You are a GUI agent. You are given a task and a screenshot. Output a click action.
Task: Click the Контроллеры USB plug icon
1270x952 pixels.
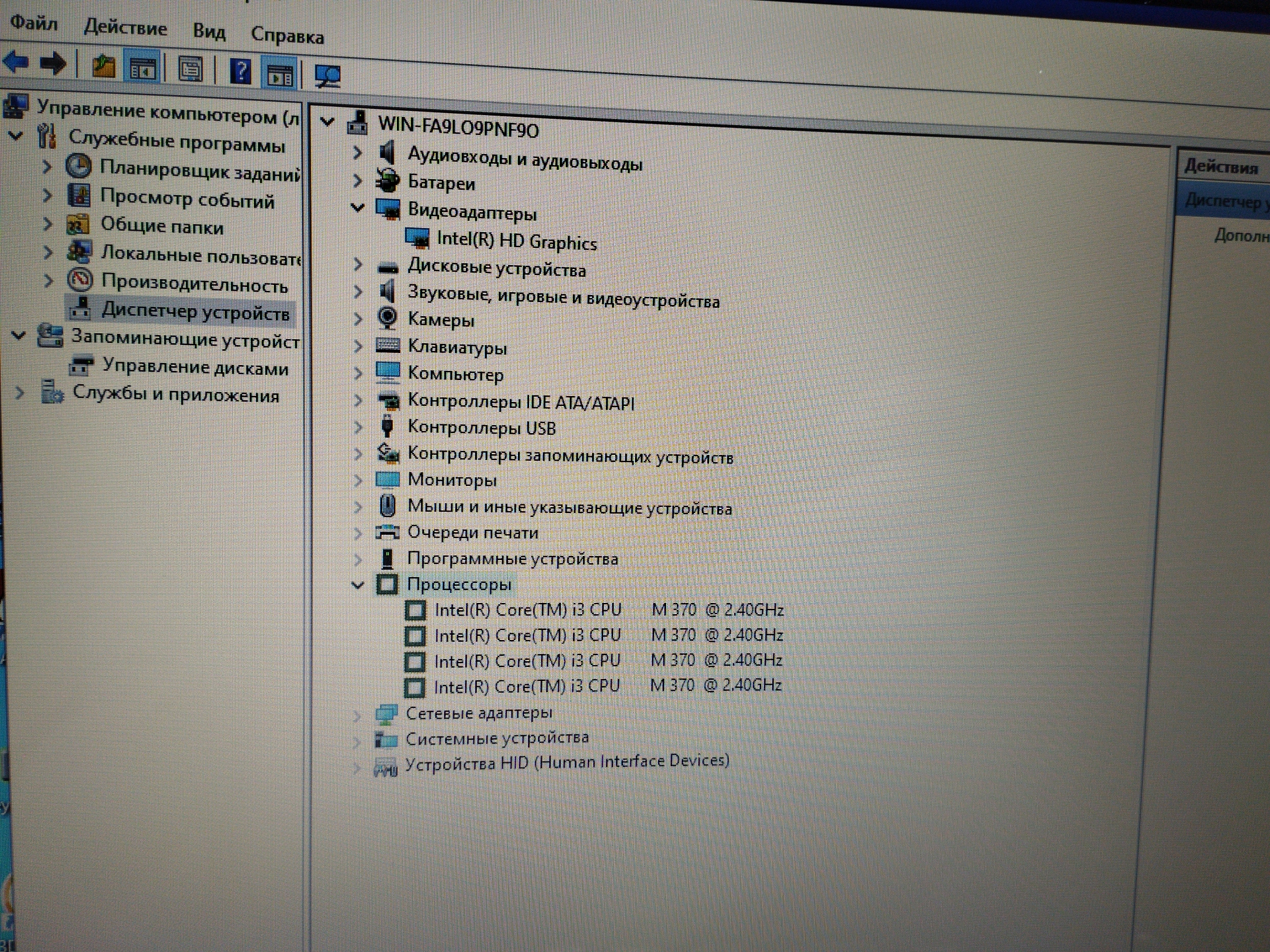click(388, 426)
